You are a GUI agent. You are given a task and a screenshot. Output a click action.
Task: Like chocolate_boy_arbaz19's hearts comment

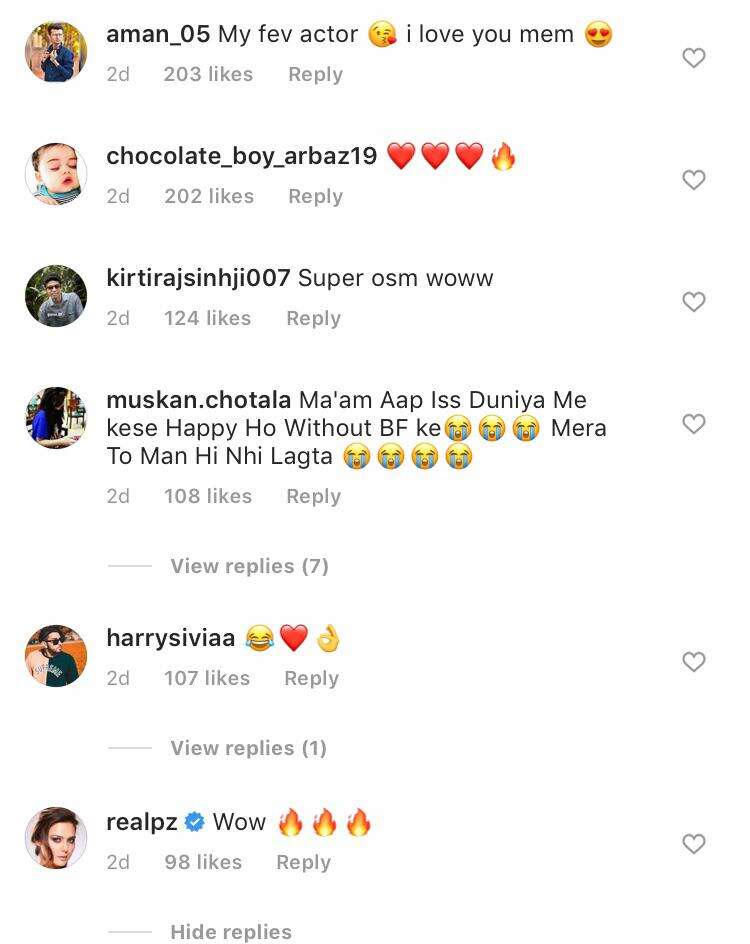pos(693,180)
